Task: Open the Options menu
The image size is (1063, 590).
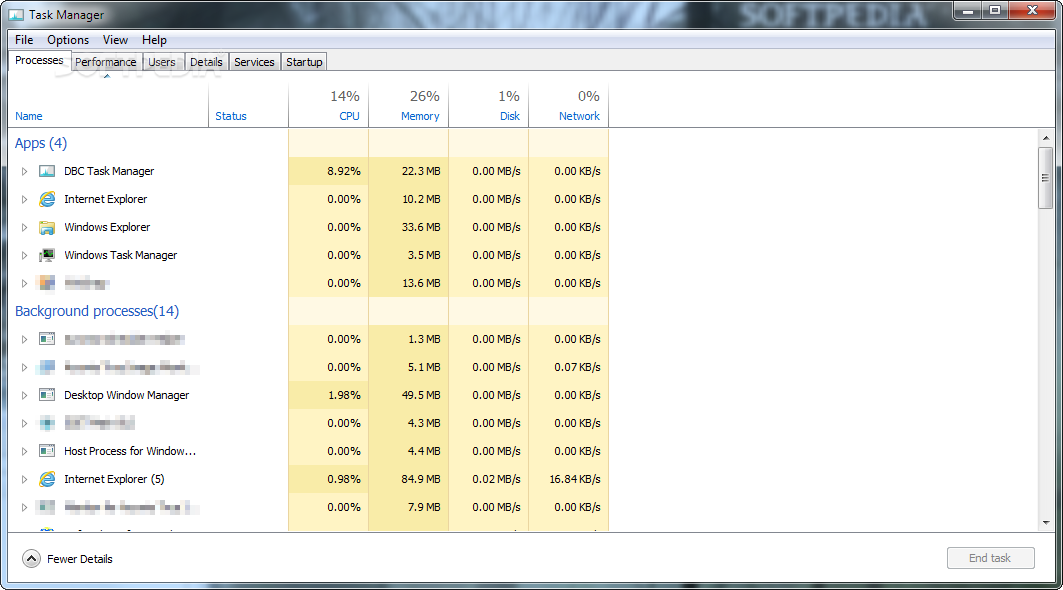Action: click(x=68, y=40)
